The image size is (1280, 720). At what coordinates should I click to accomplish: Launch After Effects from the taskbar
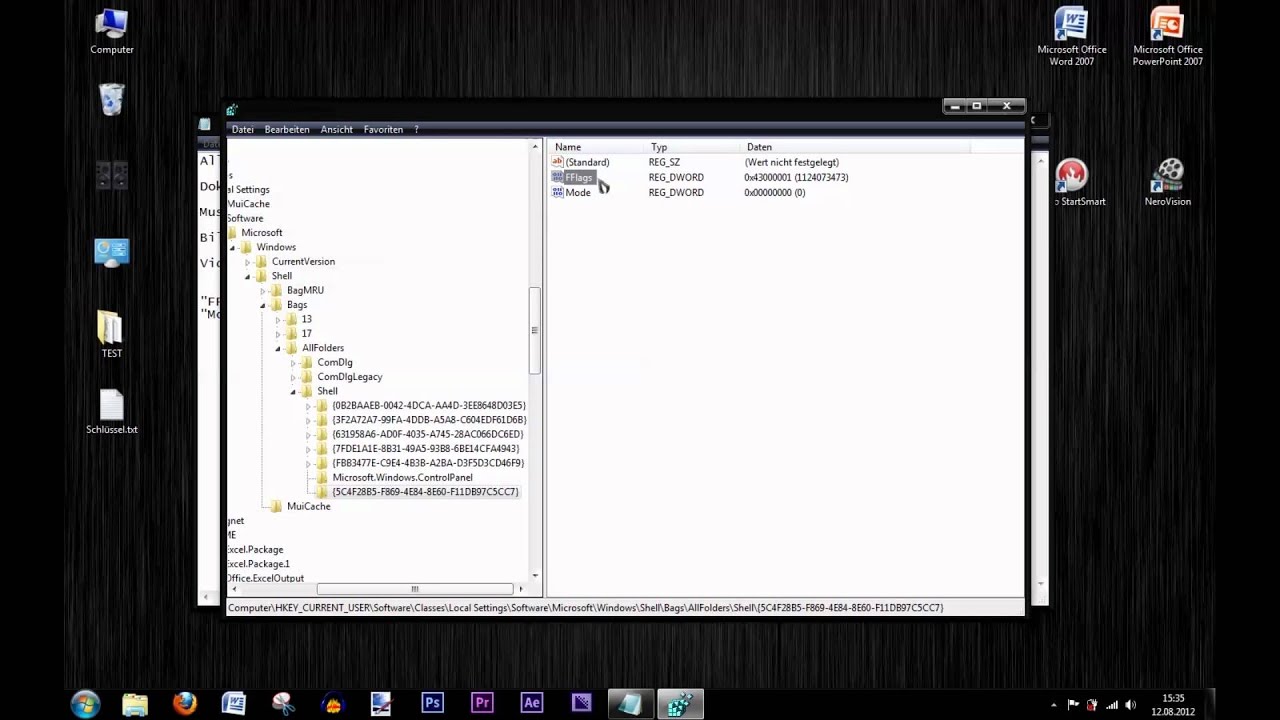click(x=531, y=703)
